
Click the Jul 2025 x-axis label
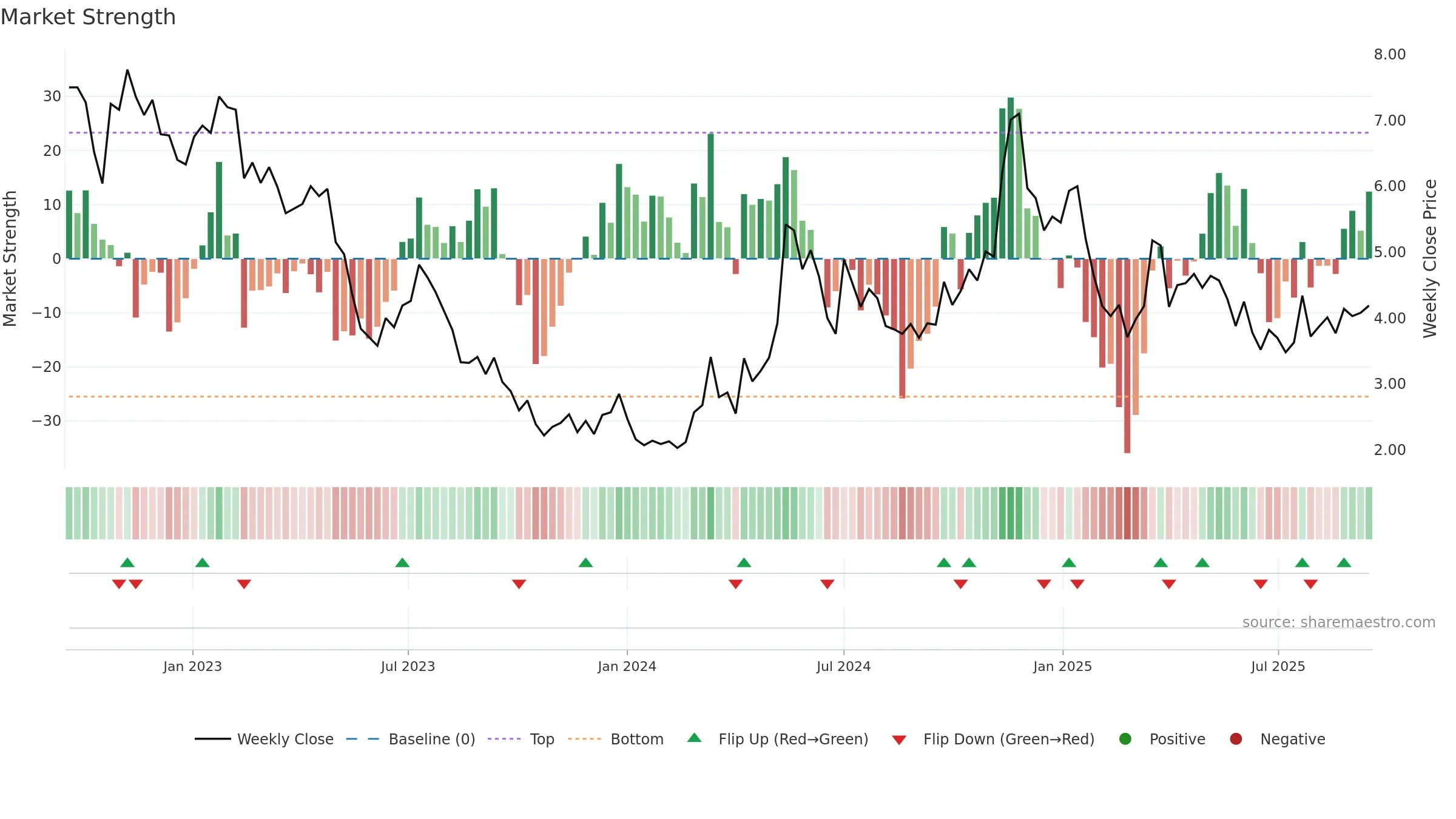1278,666
